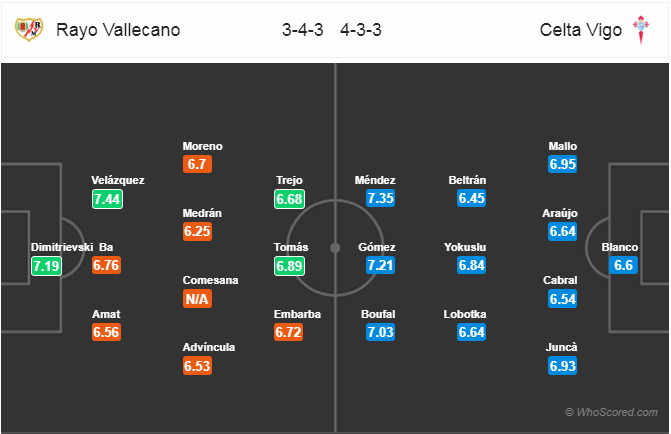
Task: Select Dimitrievski's 7.19 rating badge
Action: coord(46,266)
